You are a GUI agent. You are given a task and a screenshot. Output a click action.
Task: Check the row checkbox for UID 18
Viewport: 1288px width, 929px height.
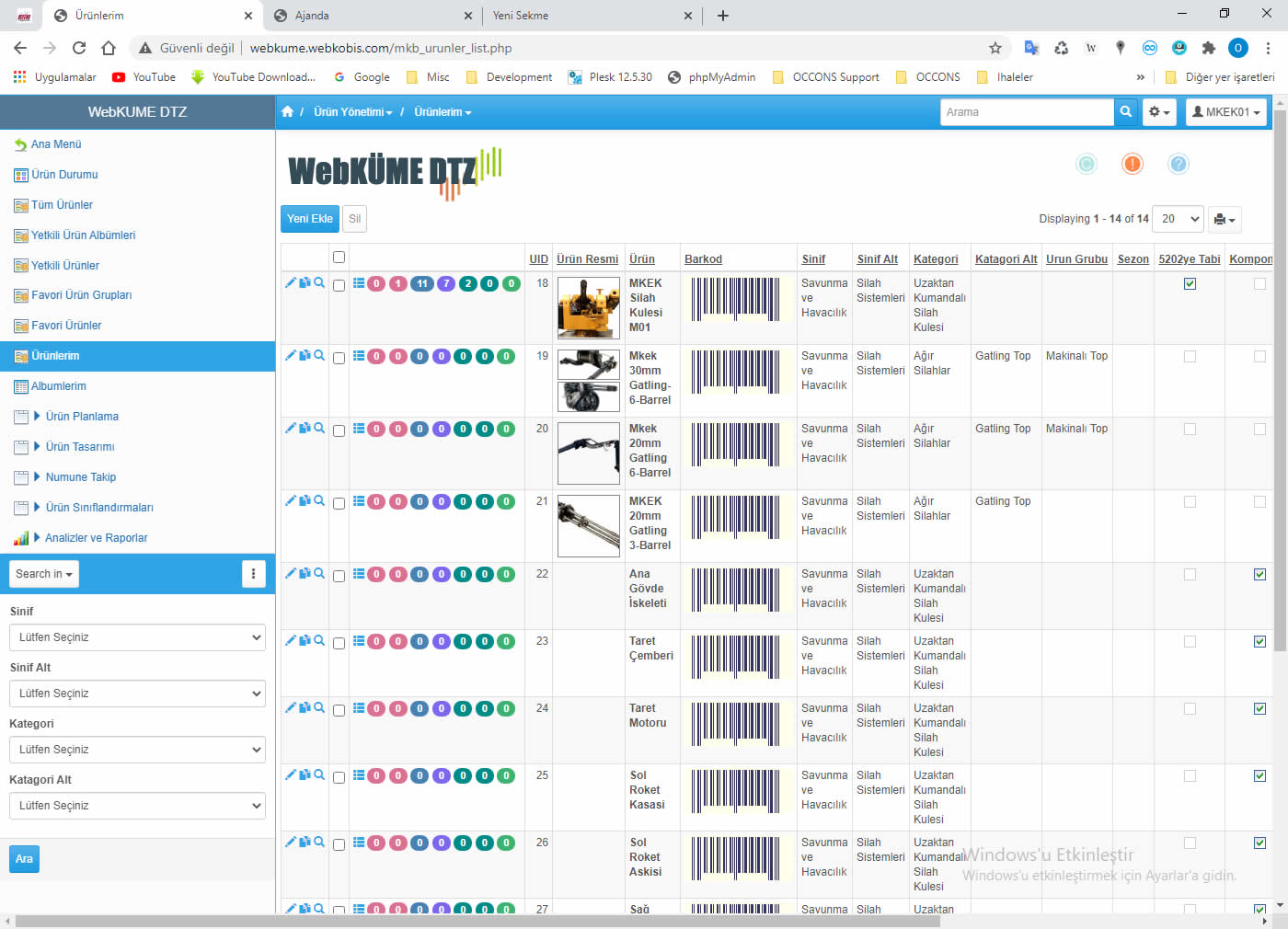pyautogui.click(x=339, y=286)
